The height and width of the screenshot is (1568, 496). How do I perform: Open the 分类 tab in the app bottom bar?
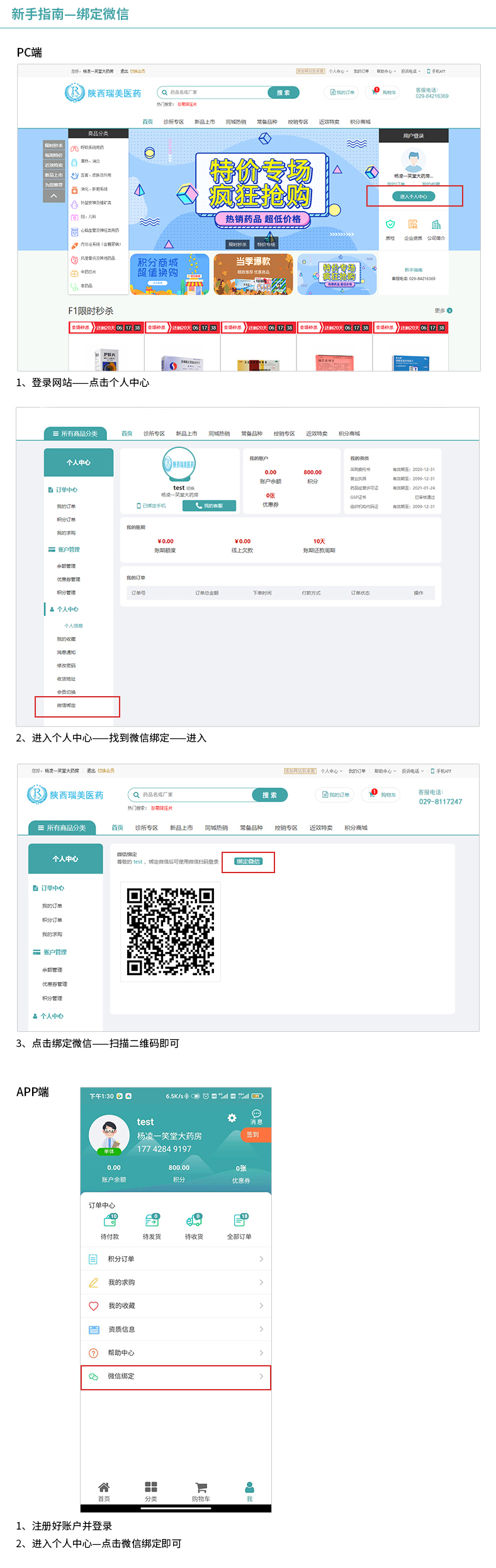click(x=151, y=1492)
